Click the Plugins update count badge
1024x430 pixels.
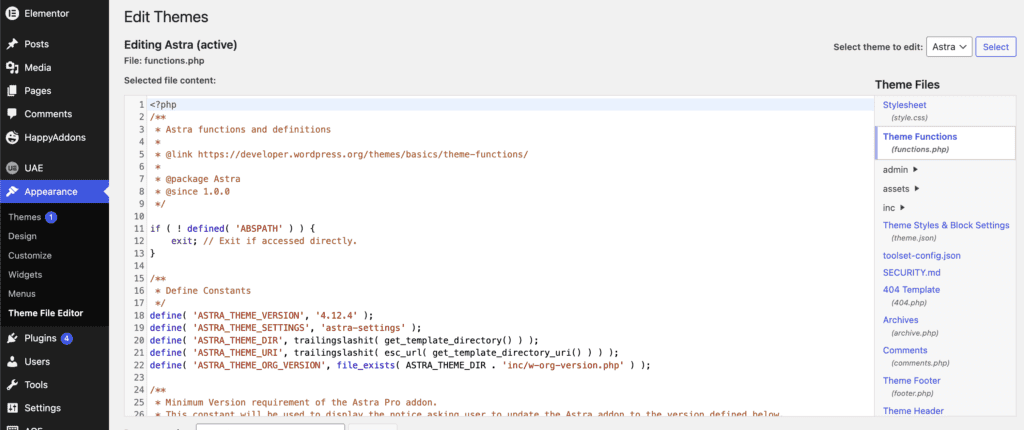[67, 339]
